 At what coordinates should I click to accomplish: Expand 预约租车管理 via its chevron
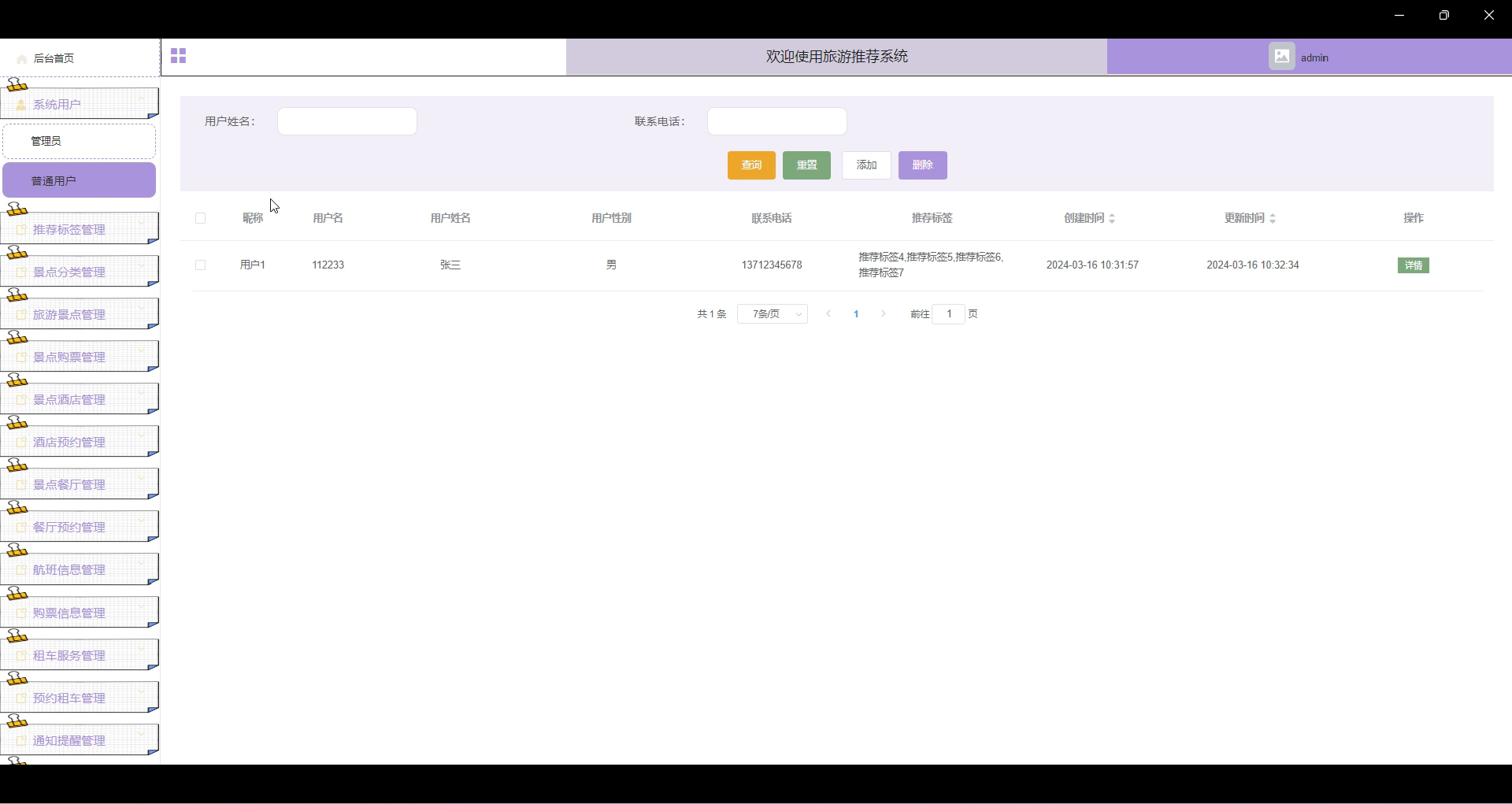point(142,692)
